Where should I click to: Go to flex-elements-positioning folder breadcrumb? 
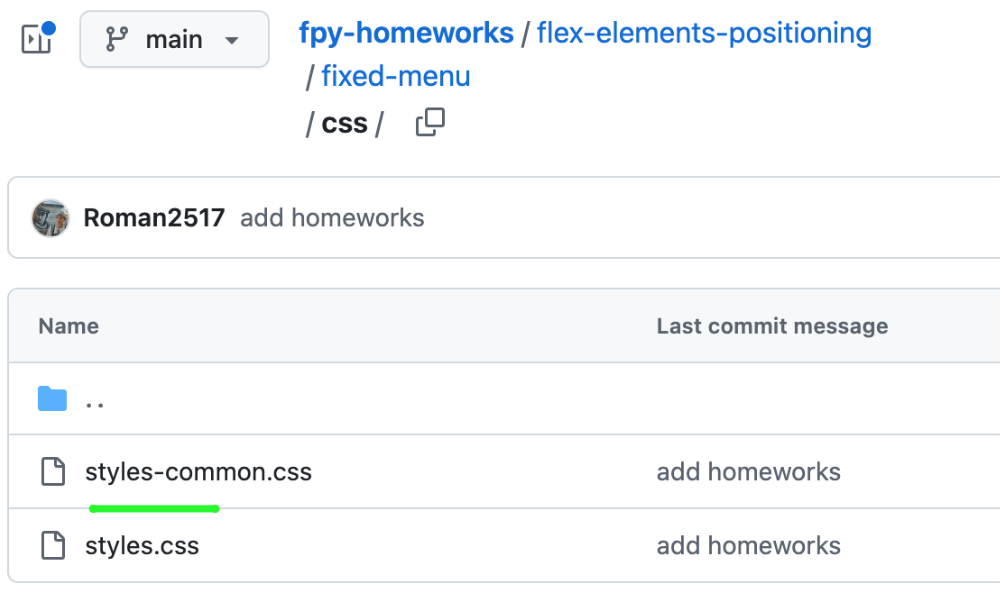[704, 33]
